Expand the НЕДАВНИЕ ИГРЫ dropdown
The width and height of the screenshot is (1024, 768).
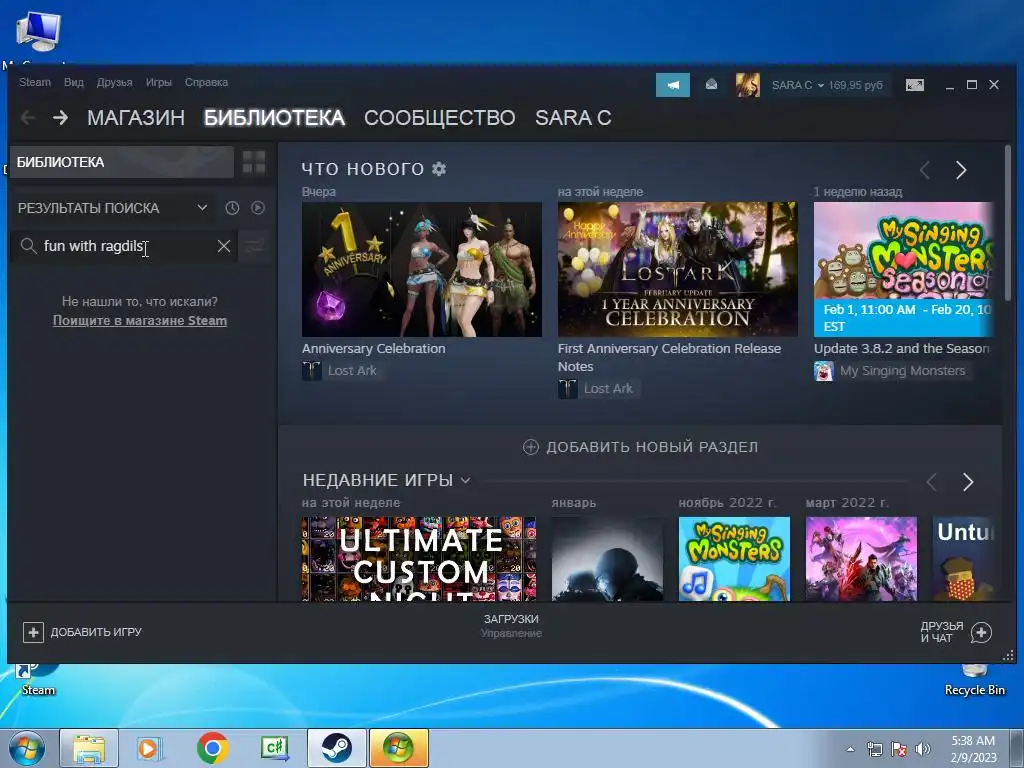tap(465, 481)
